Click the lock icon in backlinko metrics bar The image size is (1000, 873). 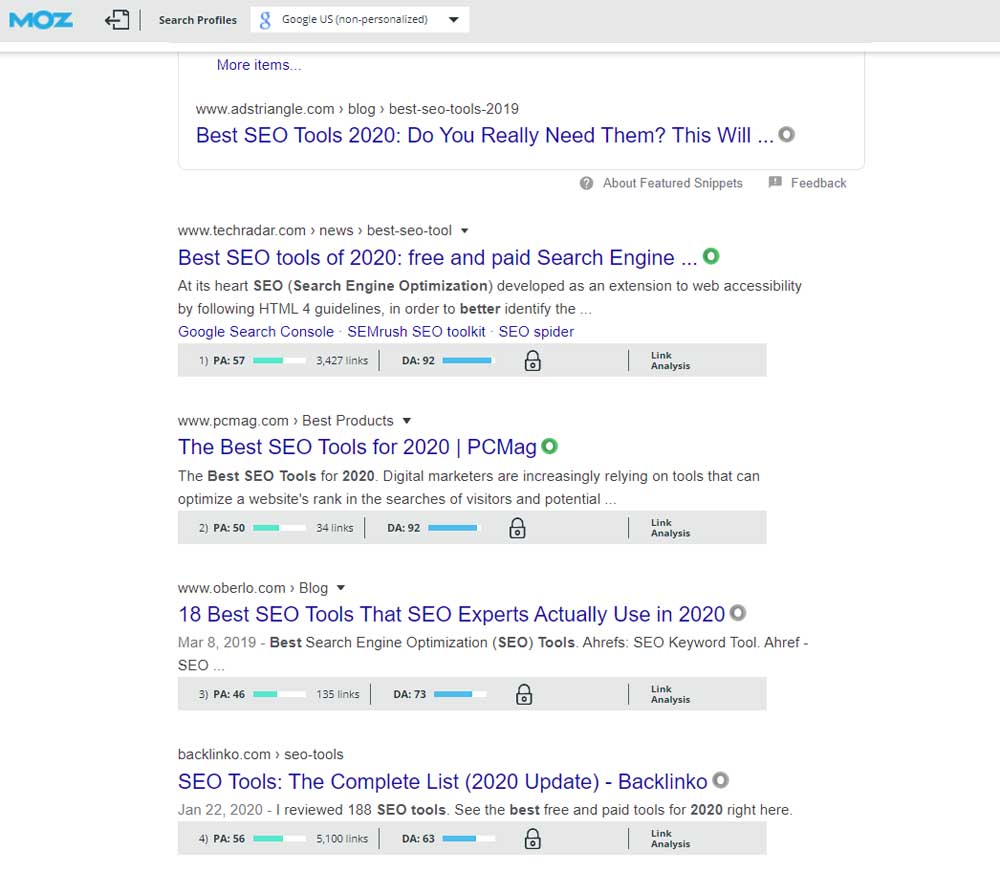(x=533, y=839)
